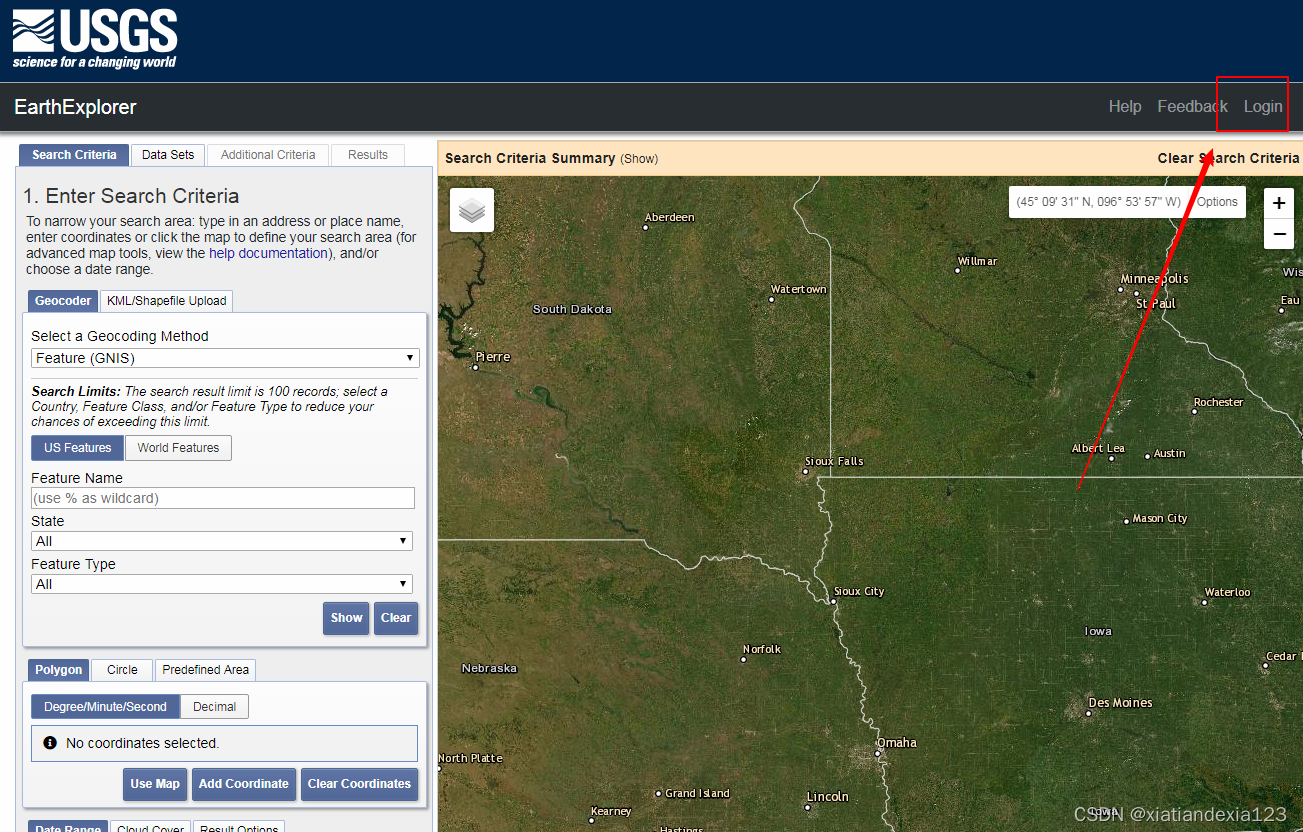Click the Clear feature search button
This screenshot has height=832, width=1303.
396,618
